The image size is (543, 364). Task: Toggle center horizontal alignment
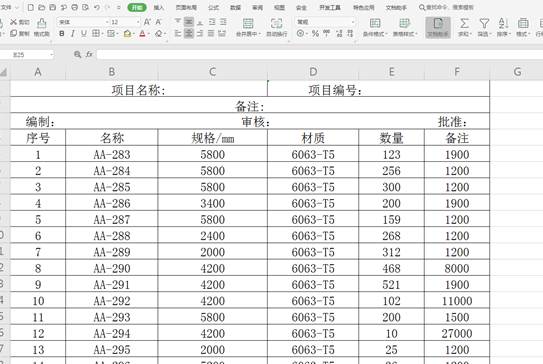[x=189, y=34]
